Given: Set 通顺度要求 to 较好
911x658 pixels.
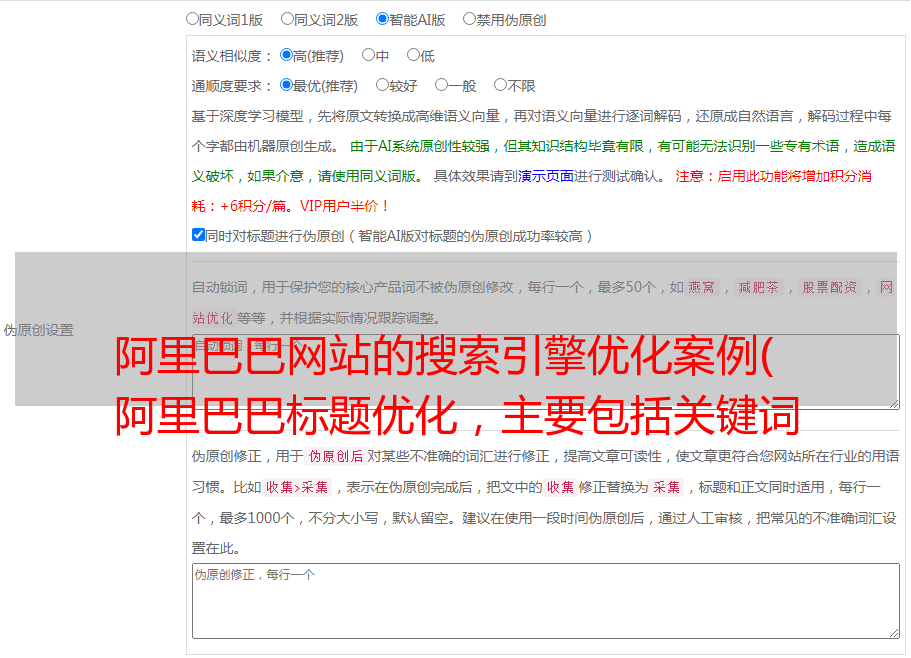Looking at the screenshot, I should point(382,85).
